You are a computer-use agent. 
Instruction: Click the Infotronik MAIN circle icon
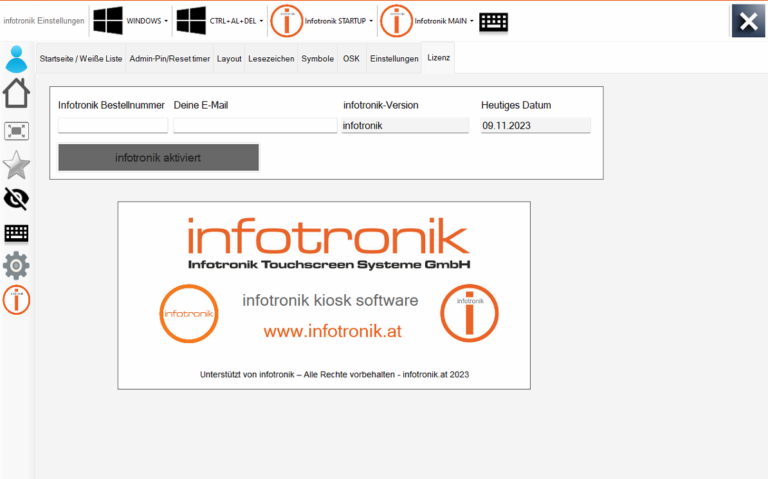point(396,21)
